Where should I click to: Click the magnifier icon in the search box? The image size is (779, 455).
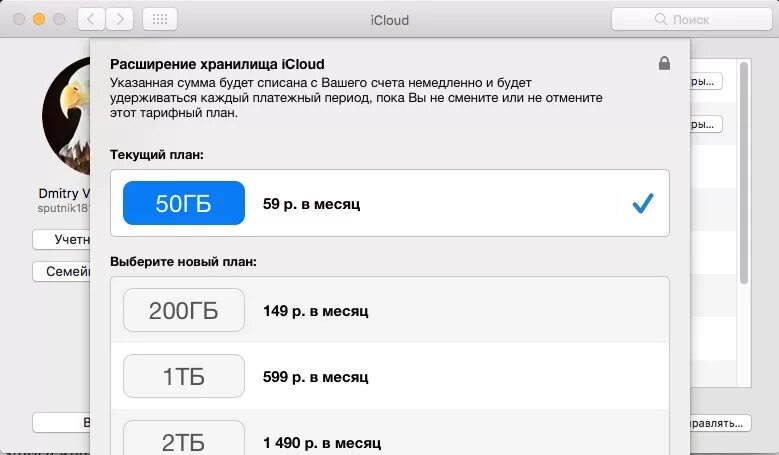click(x=660, y=19)
